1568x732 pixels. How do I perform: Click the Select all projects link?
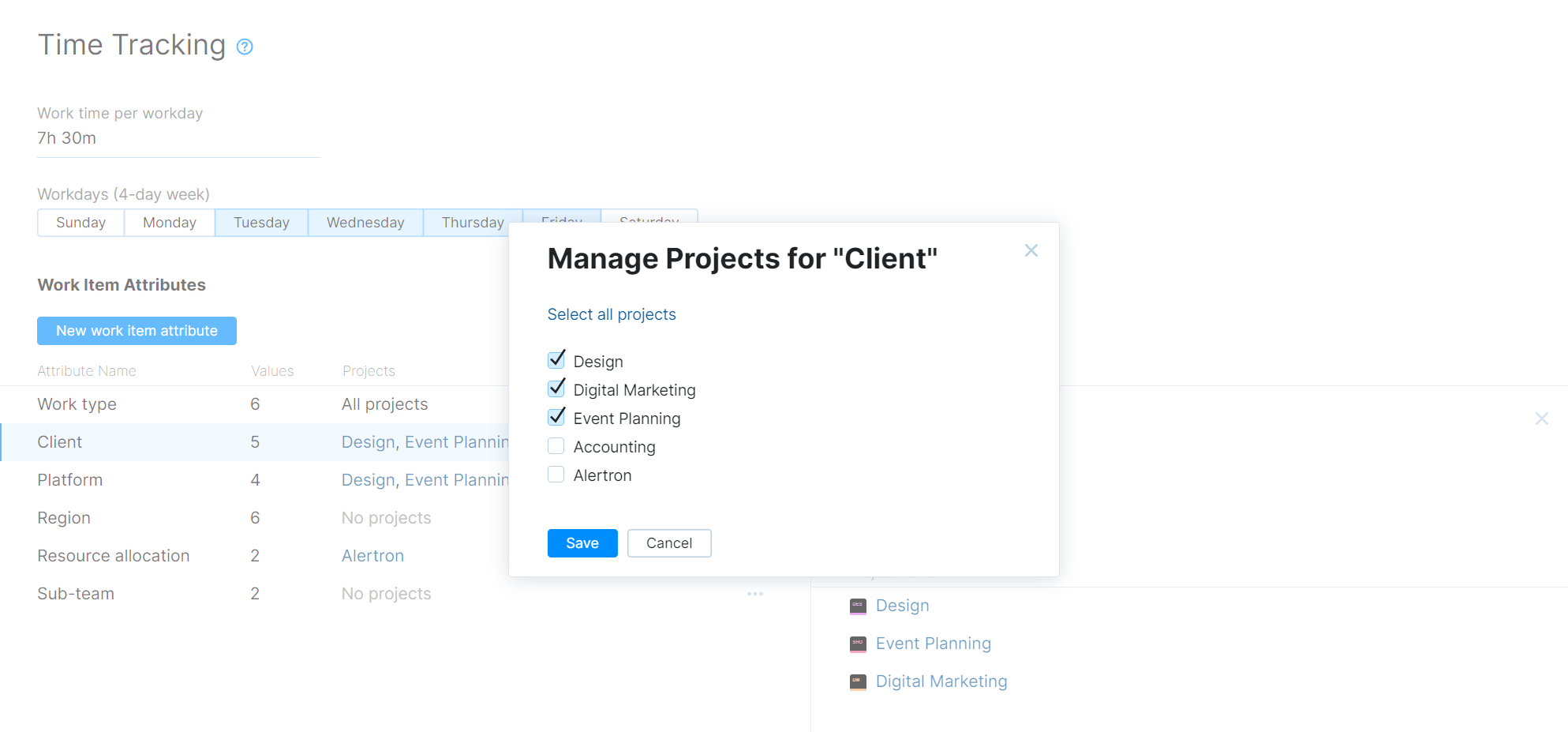(612, 314)
